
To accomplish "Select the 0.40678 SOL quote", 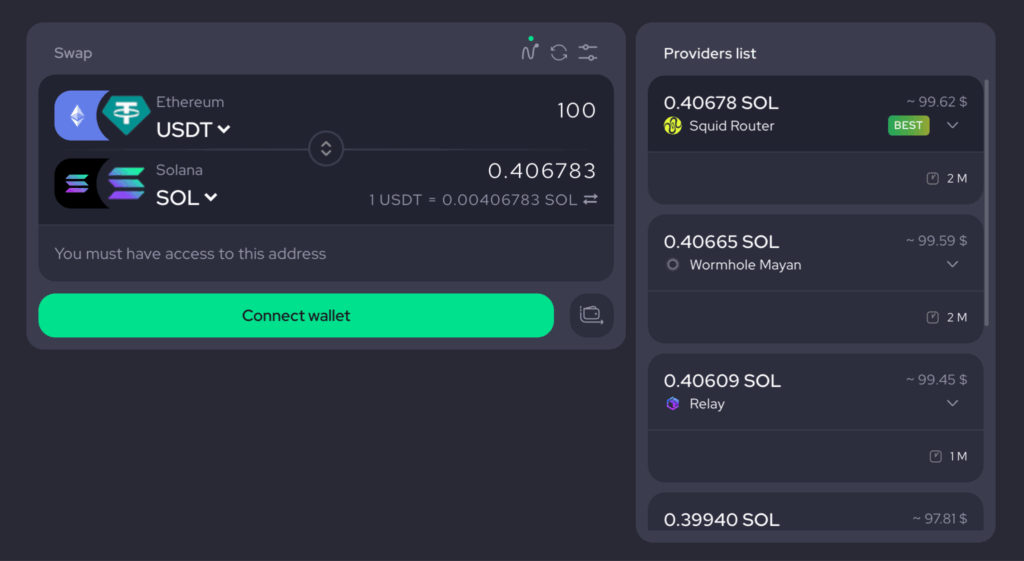I will pos(721,103).
